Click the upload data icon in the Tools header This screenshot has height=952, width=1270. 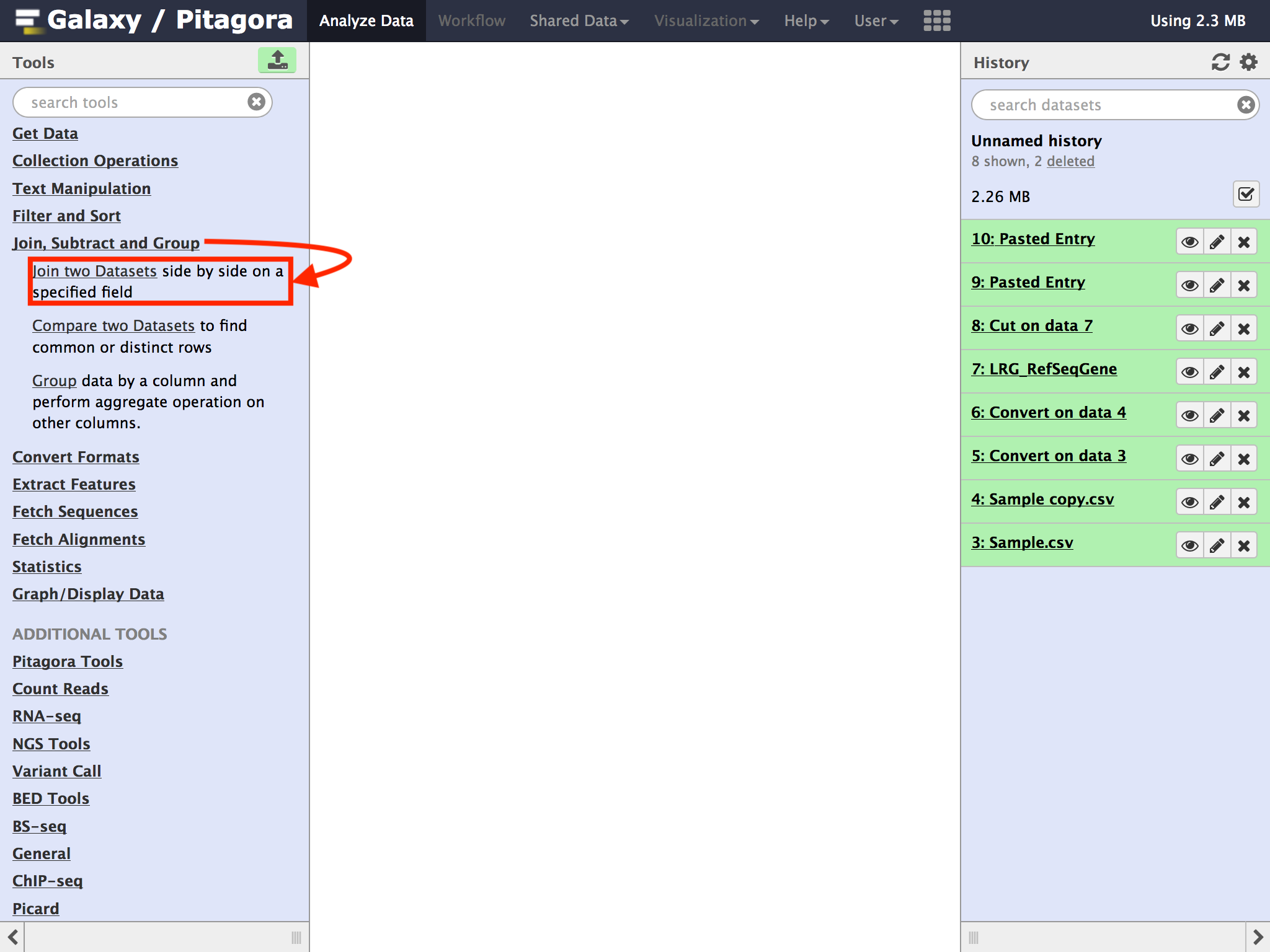(x=277, y=61)
